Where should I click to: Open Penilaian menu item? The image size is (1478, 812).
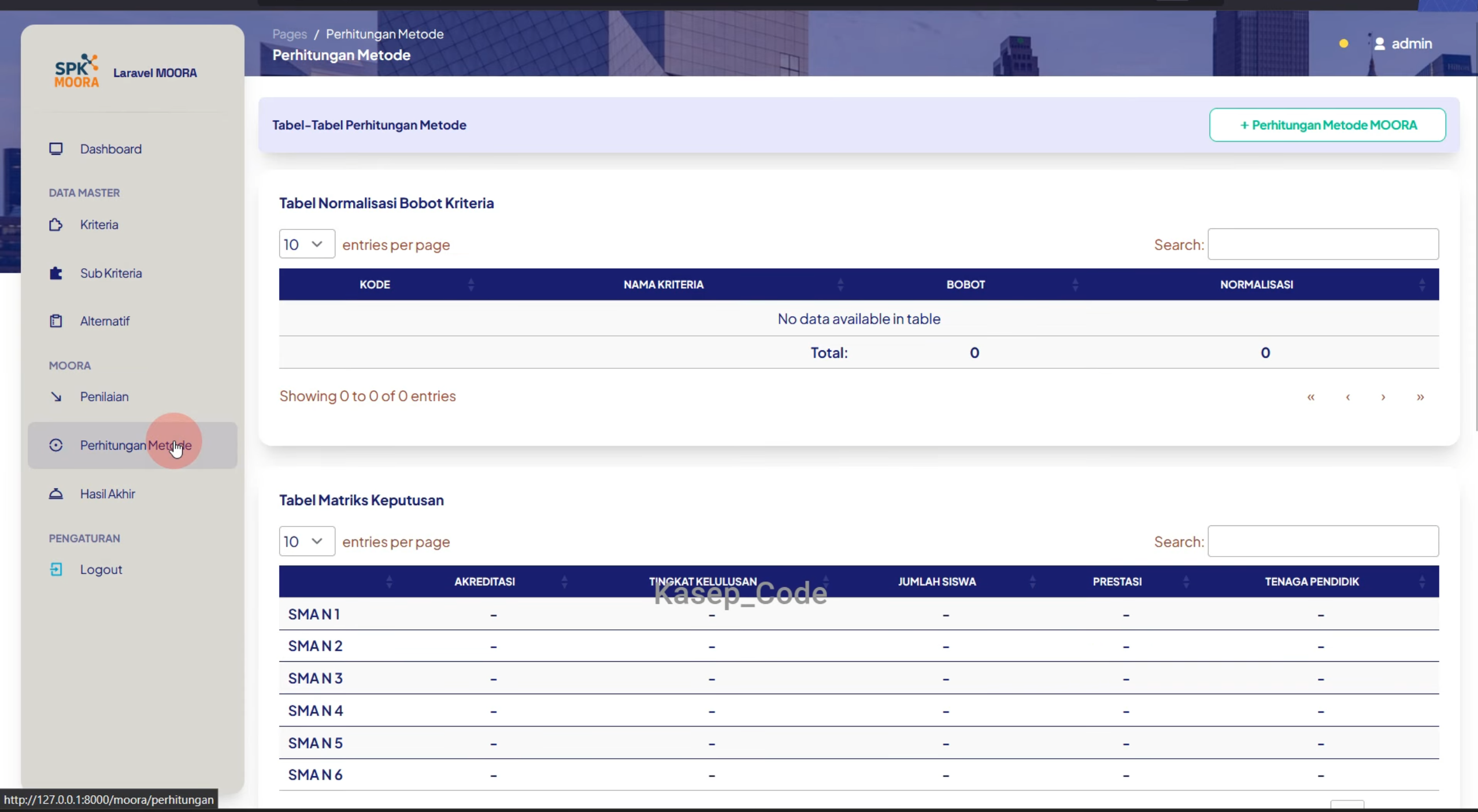click(104, 396)
